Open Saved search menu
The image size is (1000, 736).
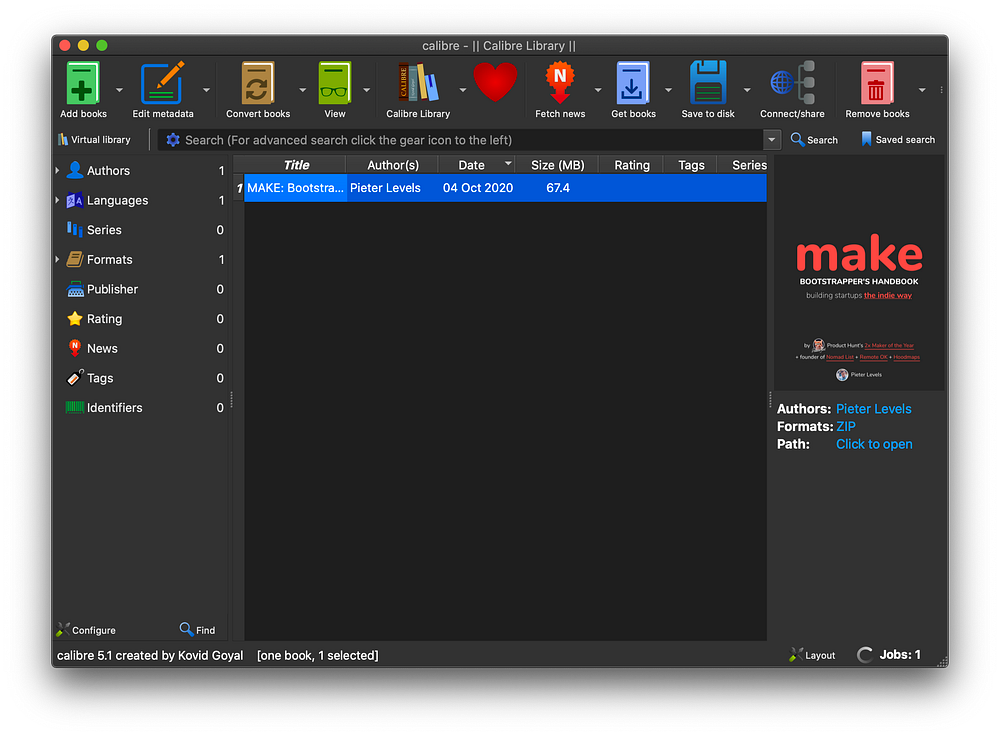coord(897,140)
